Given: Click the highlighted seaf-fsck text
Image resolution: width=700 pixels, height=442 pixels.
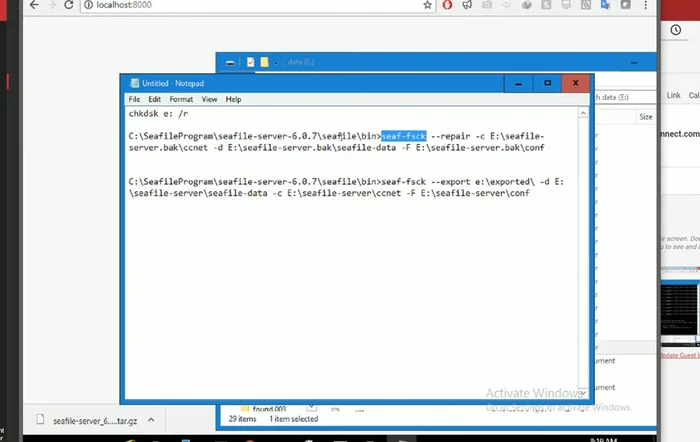Looking at the screenshot, I should [403, 134].
